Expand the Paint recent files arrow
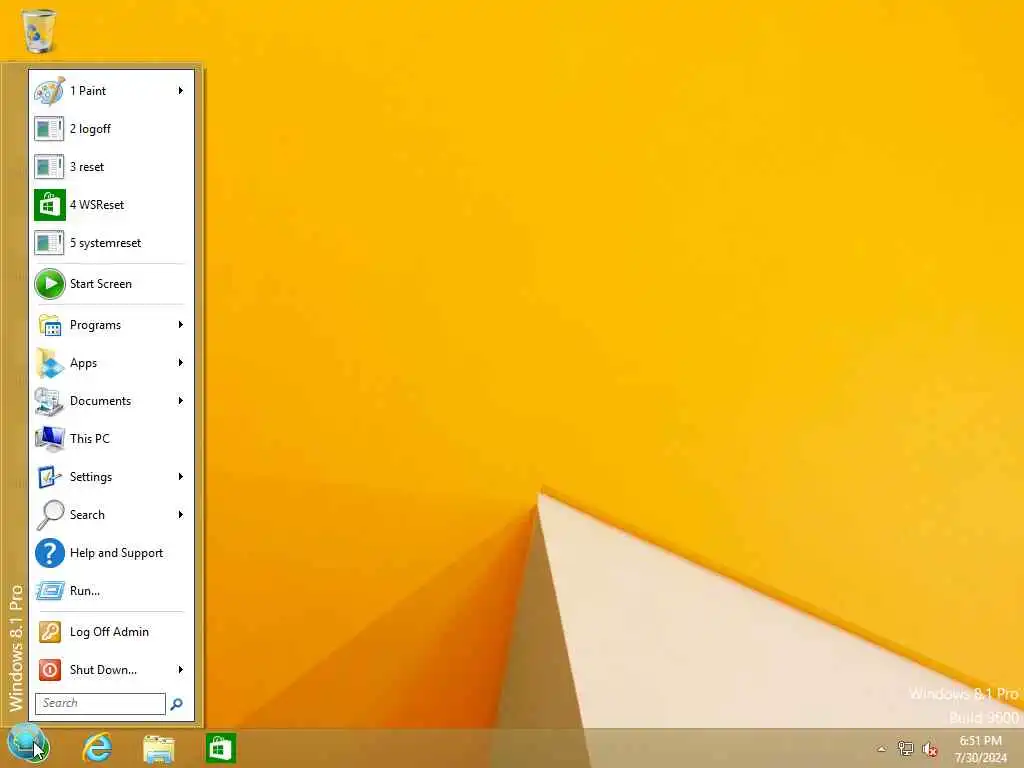The image size is (1024, 768). (x=180, y=91)
